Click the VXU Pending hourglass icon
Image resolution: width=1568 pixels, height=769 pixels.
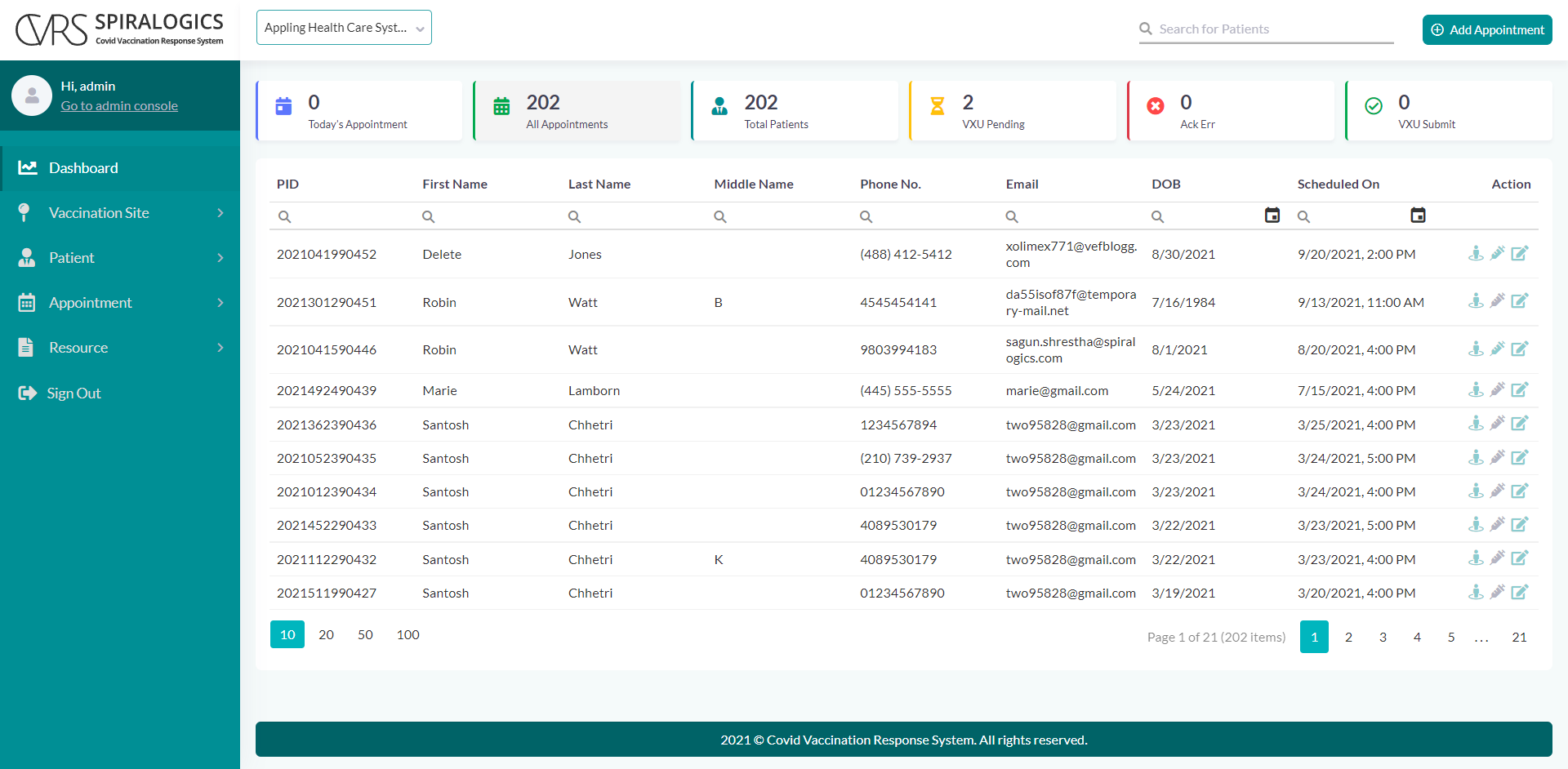click(938, 106)
